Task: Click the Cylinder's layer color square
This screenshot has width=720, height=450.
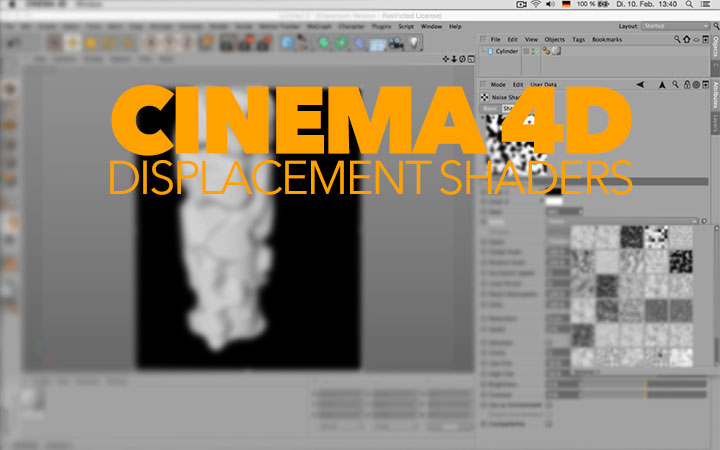Action: pyautogui.click(x=526, y=51)
